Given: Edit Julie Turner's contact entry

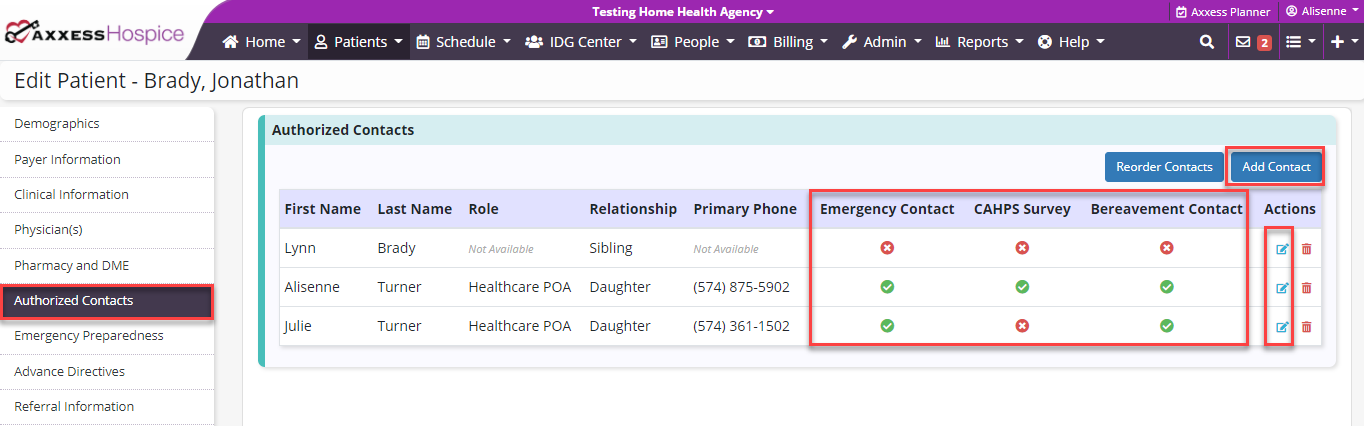Looking at the screenshot, I should pos(1282,327).
